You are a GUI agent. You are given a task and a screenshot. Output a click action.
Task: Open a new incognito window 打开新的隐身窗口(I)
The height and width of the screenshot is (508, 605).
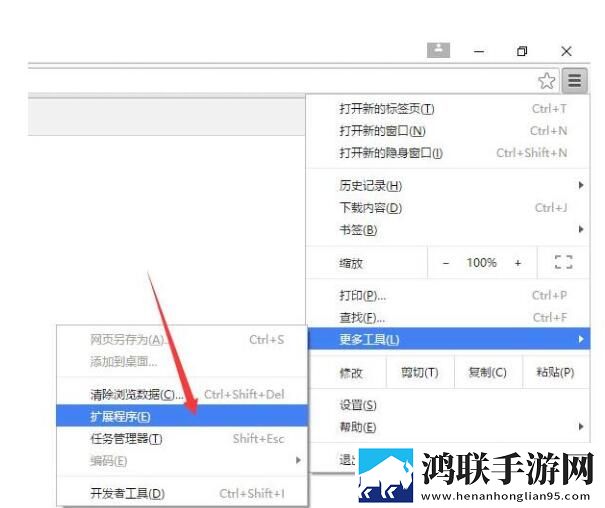click(448, 153)
